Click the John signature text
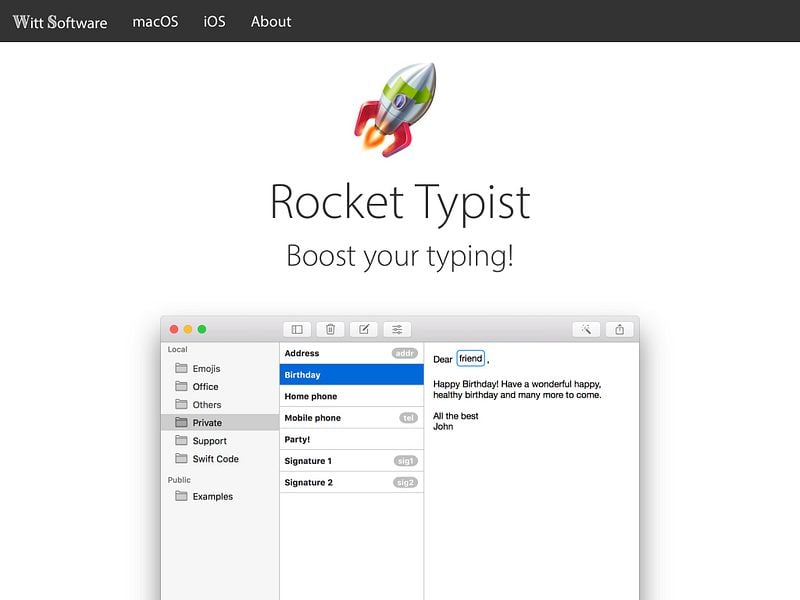This screenshot has height=600, width=800. coord(443,427)
